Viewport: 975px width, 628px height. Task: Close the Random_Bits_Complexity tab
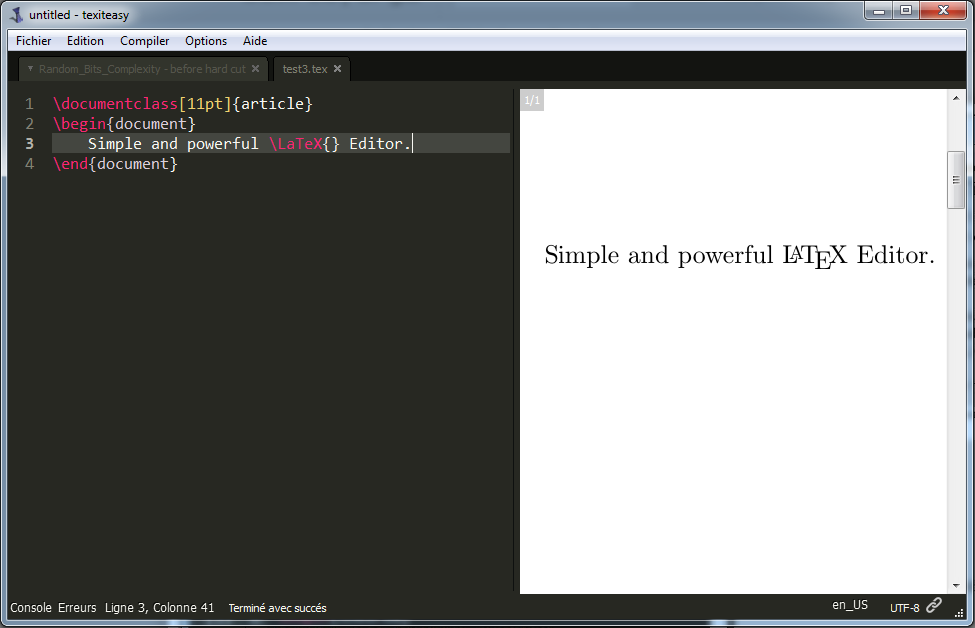point(255,69)
